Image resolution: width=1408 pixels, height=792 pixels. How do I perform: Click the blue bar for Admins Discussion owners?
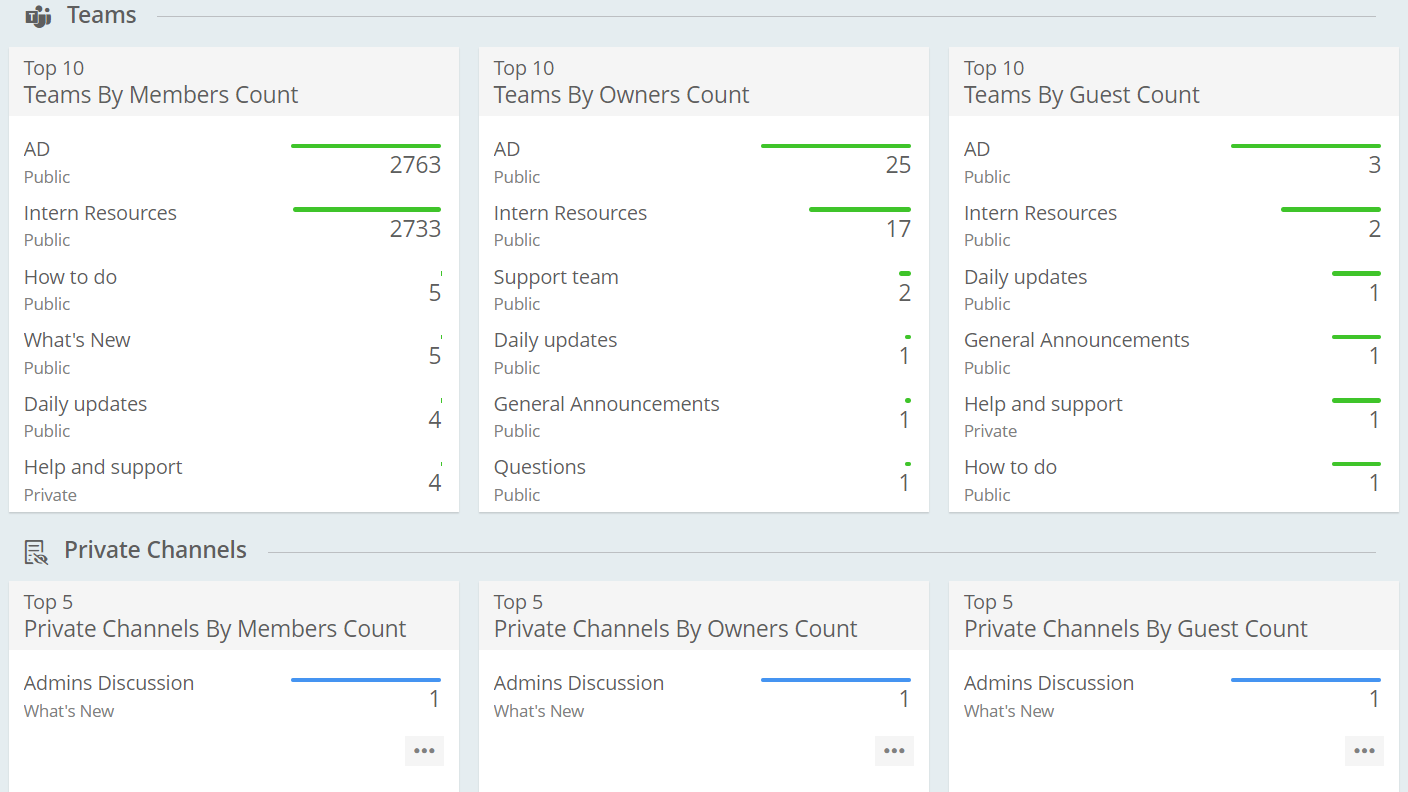point(835,678)
